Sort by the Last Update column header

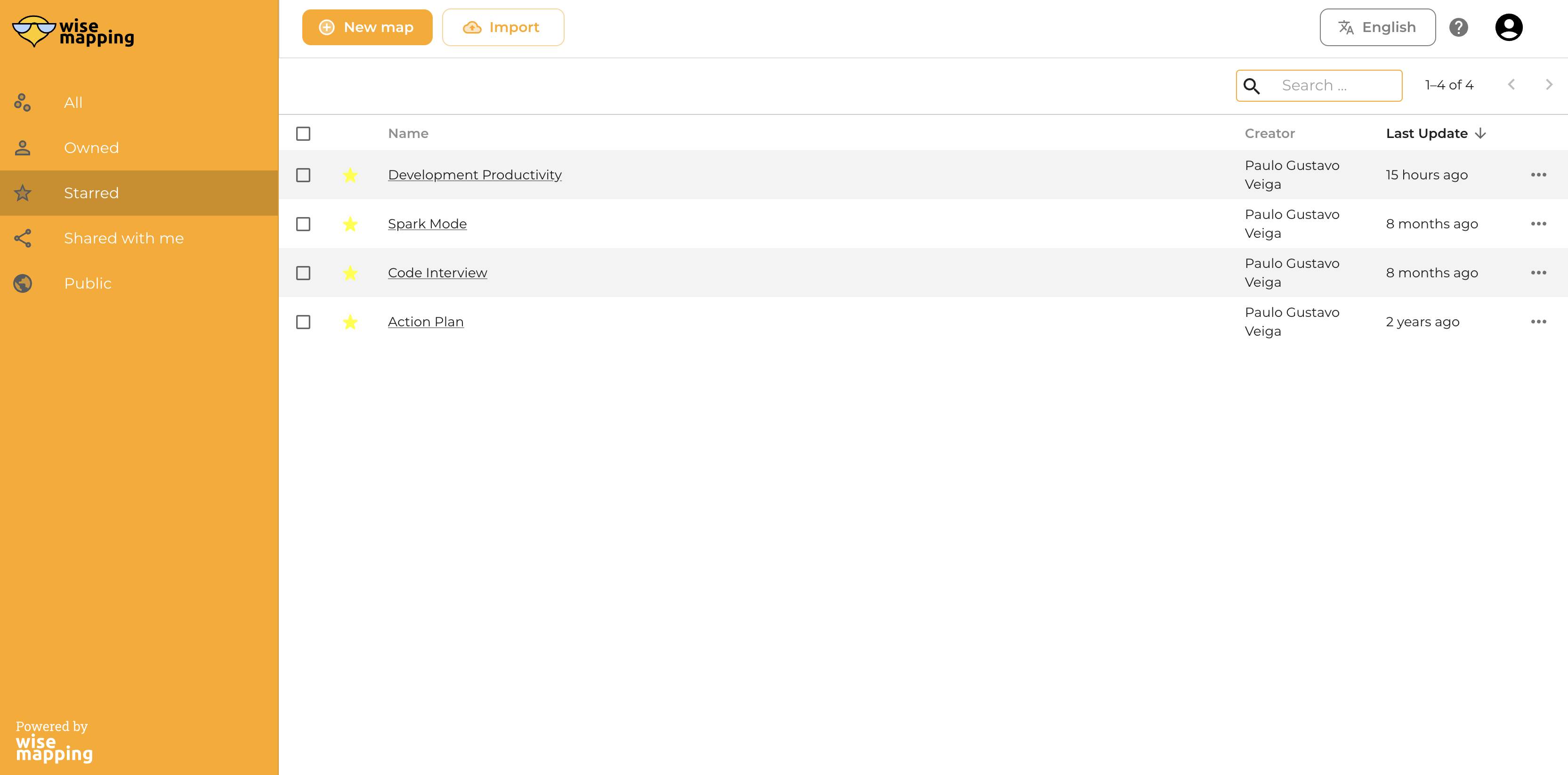tap(1426, 133)
